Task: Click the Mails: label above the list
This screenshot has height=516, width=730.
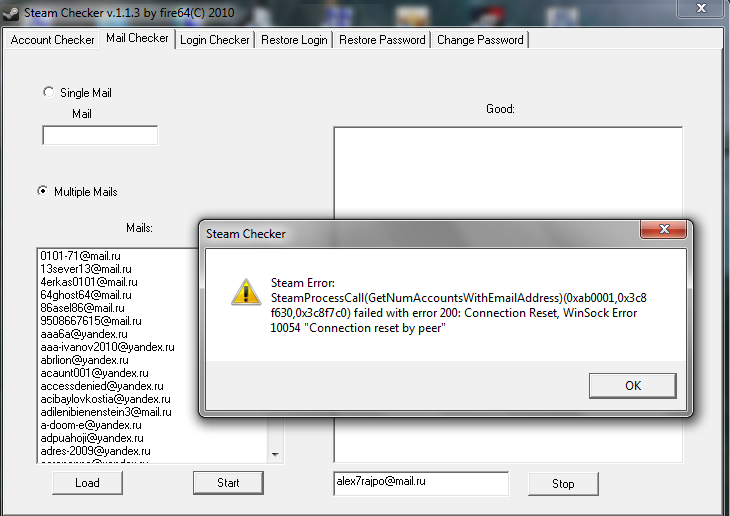Action: click(139, 228)
